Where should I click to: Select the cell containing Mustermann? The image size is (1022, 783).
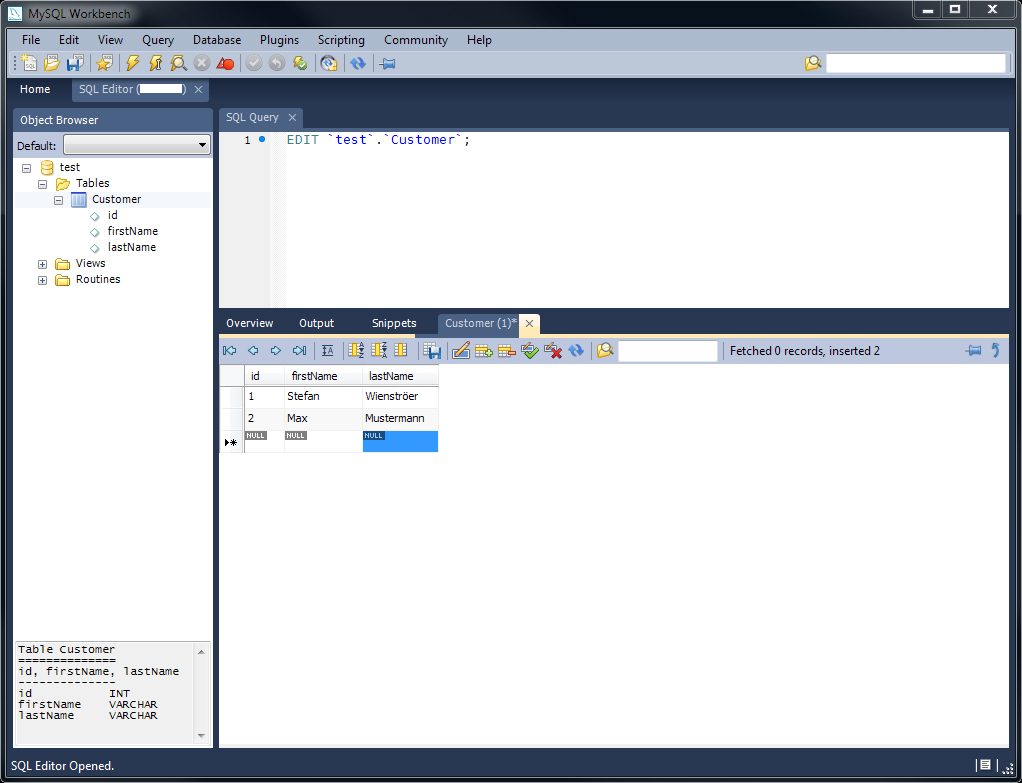point(400,419)
